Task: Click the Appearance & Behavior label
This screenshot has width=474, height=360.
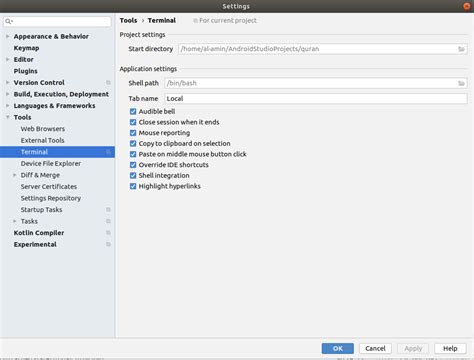Action: pos(51,36)
